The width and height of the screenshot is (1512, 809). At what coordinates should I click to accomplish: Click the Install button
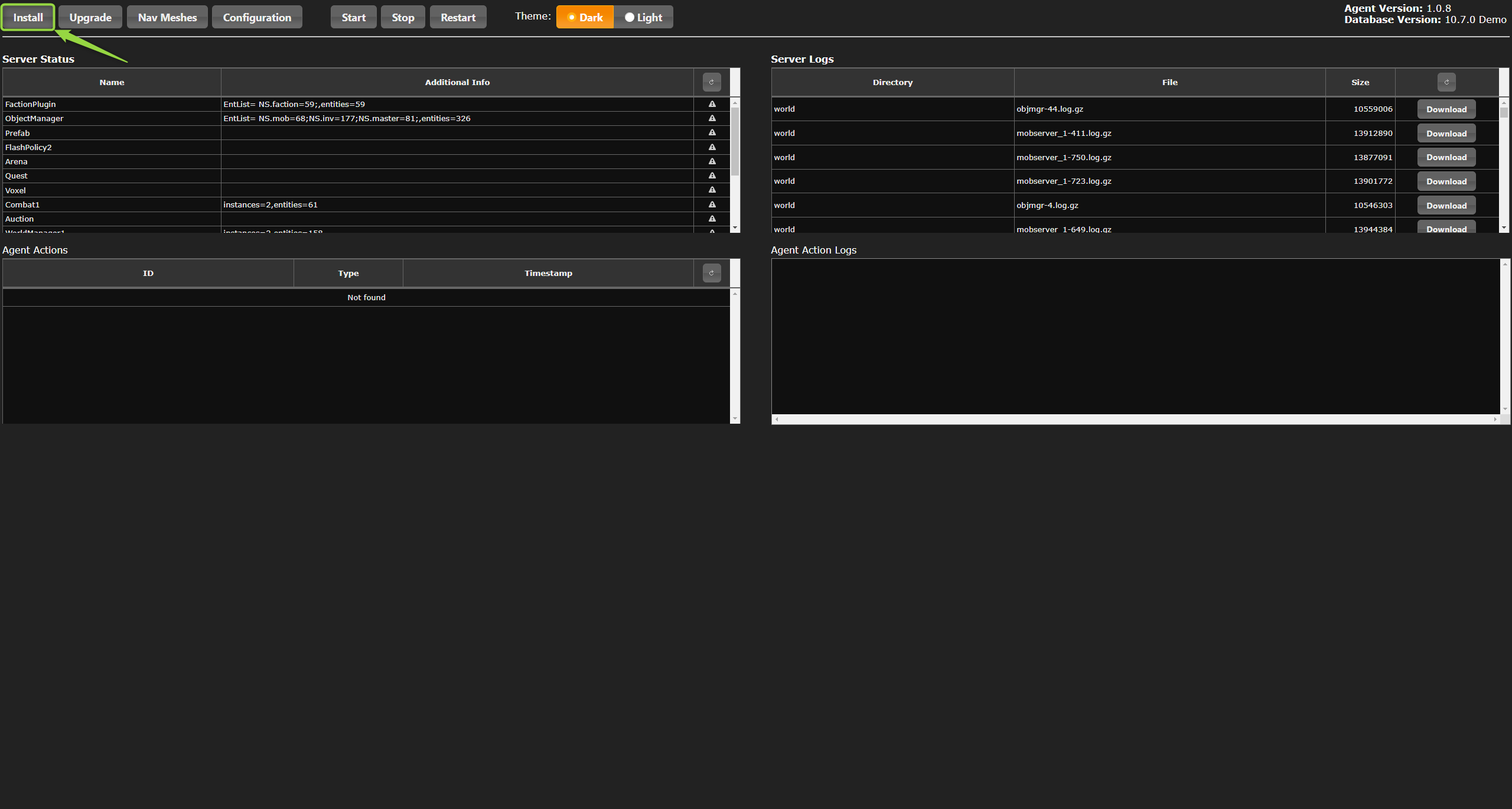point(28,17)
